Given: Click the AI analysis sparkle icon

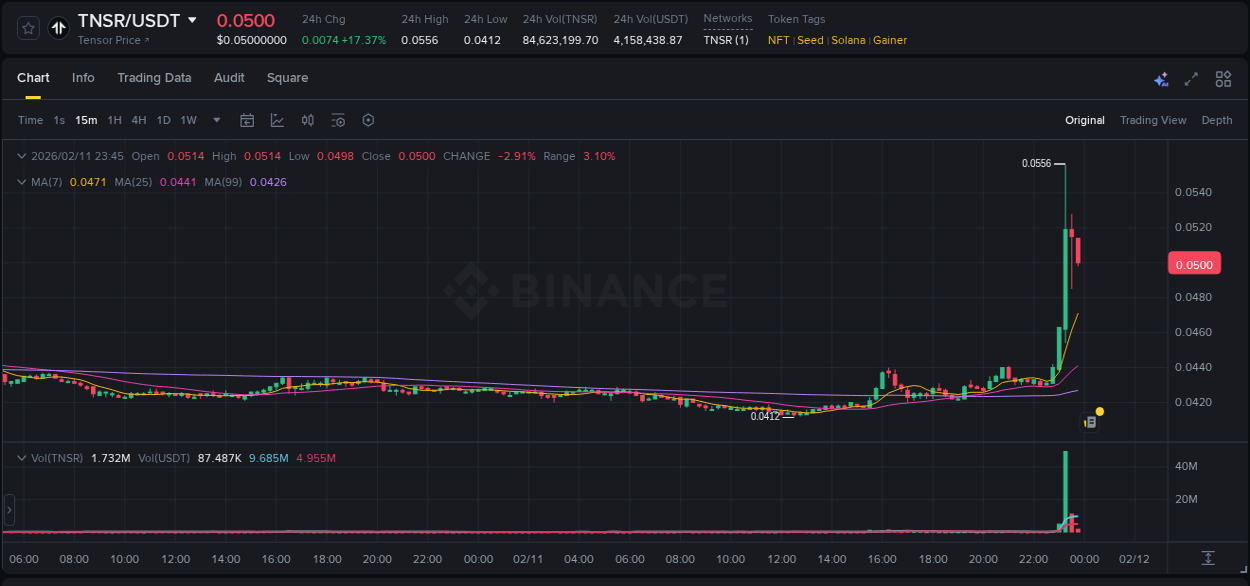Looking at the screenshot, I should tap(1160, 78).
